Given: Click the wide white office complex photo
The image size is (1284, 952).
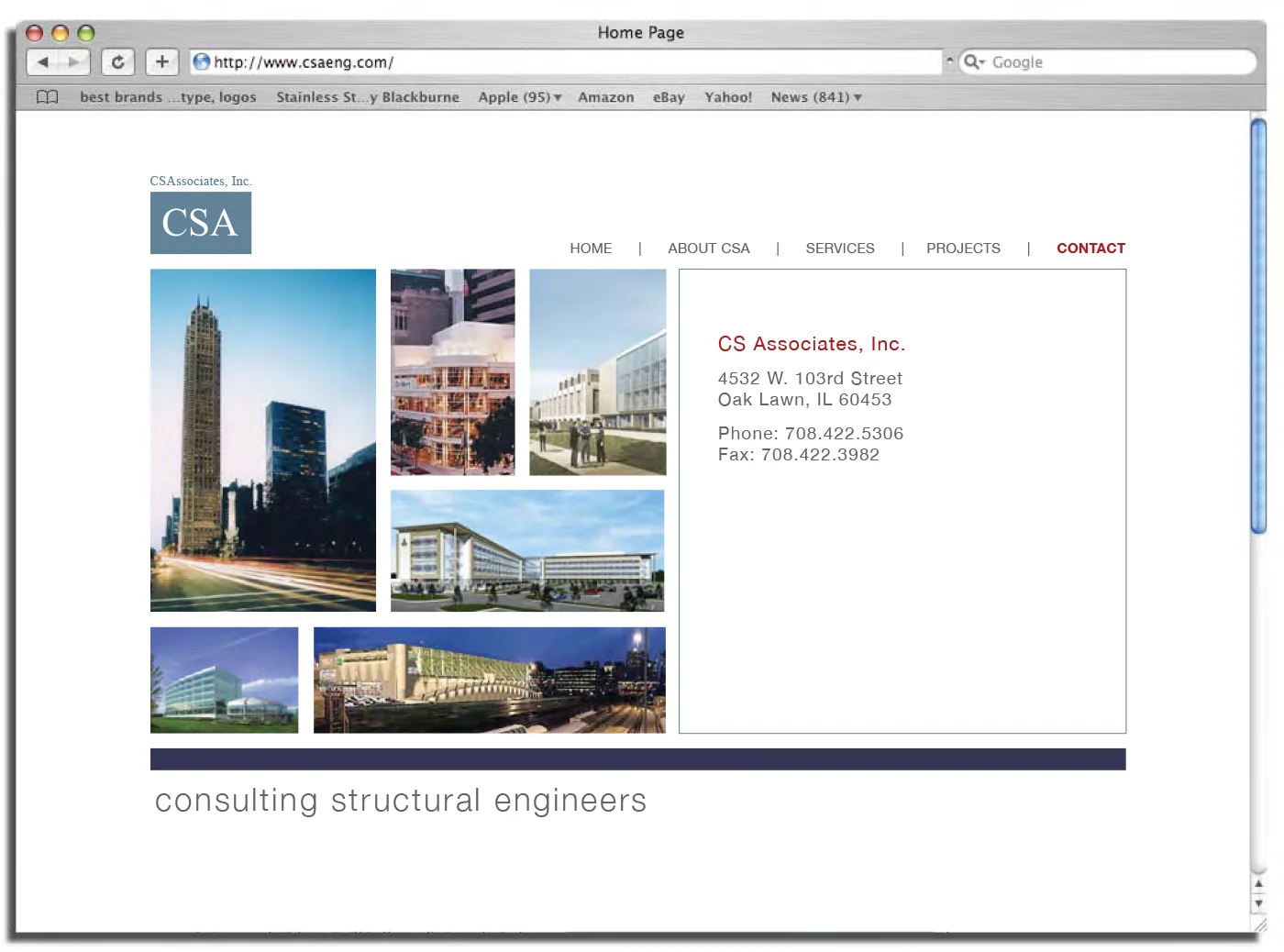Looking at the screenshot, I should (x=527, y=551).
